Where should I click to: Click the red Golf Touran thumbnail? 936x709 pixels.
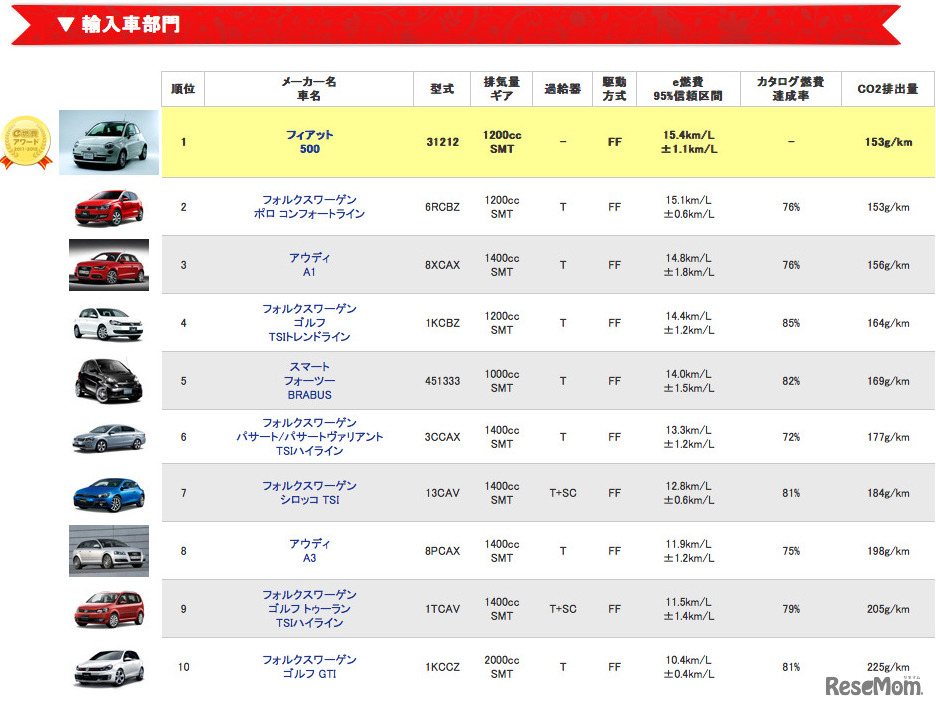pos(109,609)
